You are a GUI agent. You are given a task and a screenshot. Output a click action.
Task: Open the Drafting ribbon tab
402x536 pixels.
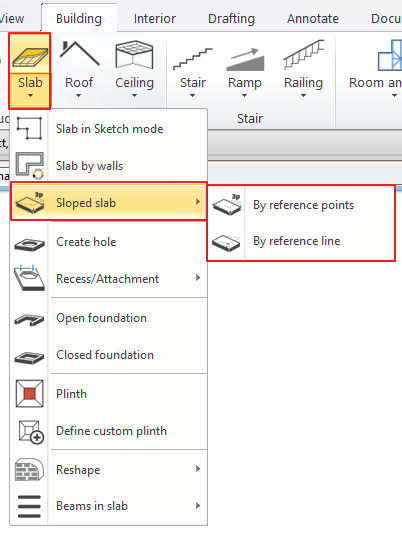(x=231, y=18)
